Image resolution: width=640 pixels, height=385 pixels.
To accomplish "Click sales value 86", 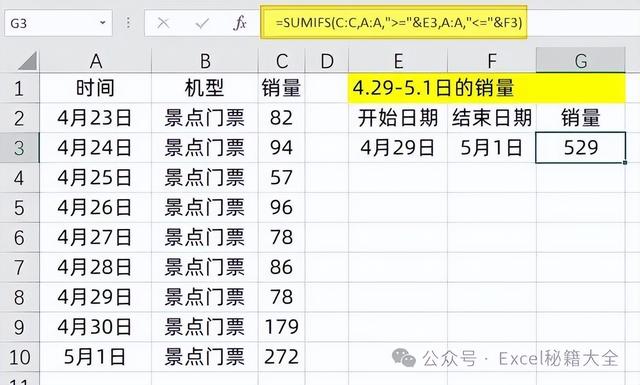I will tap(282, 267).
